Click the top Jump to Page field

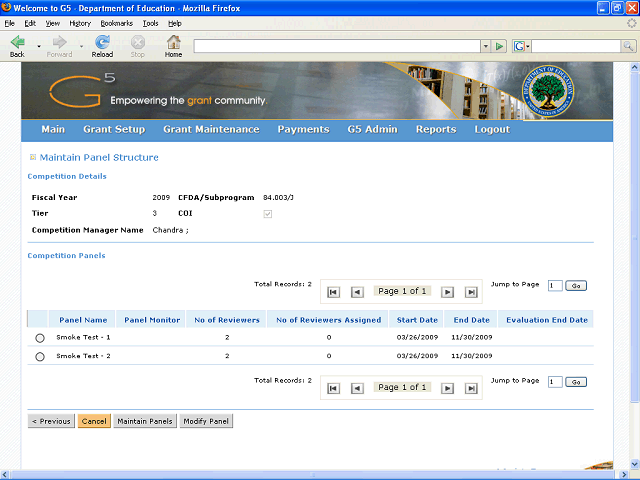(x=555, y=286)
